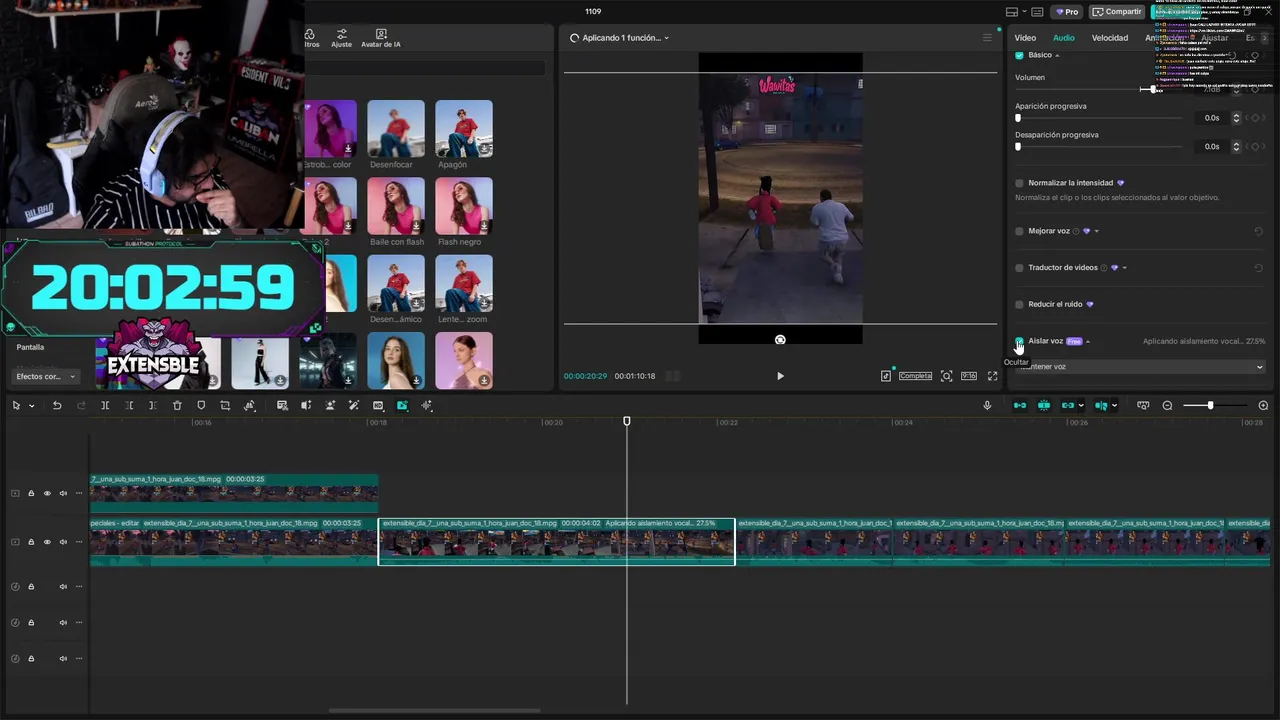1280x720 pixels.
Task: Collapse the Aislar voz section
Action: (x=1088, y=341)
